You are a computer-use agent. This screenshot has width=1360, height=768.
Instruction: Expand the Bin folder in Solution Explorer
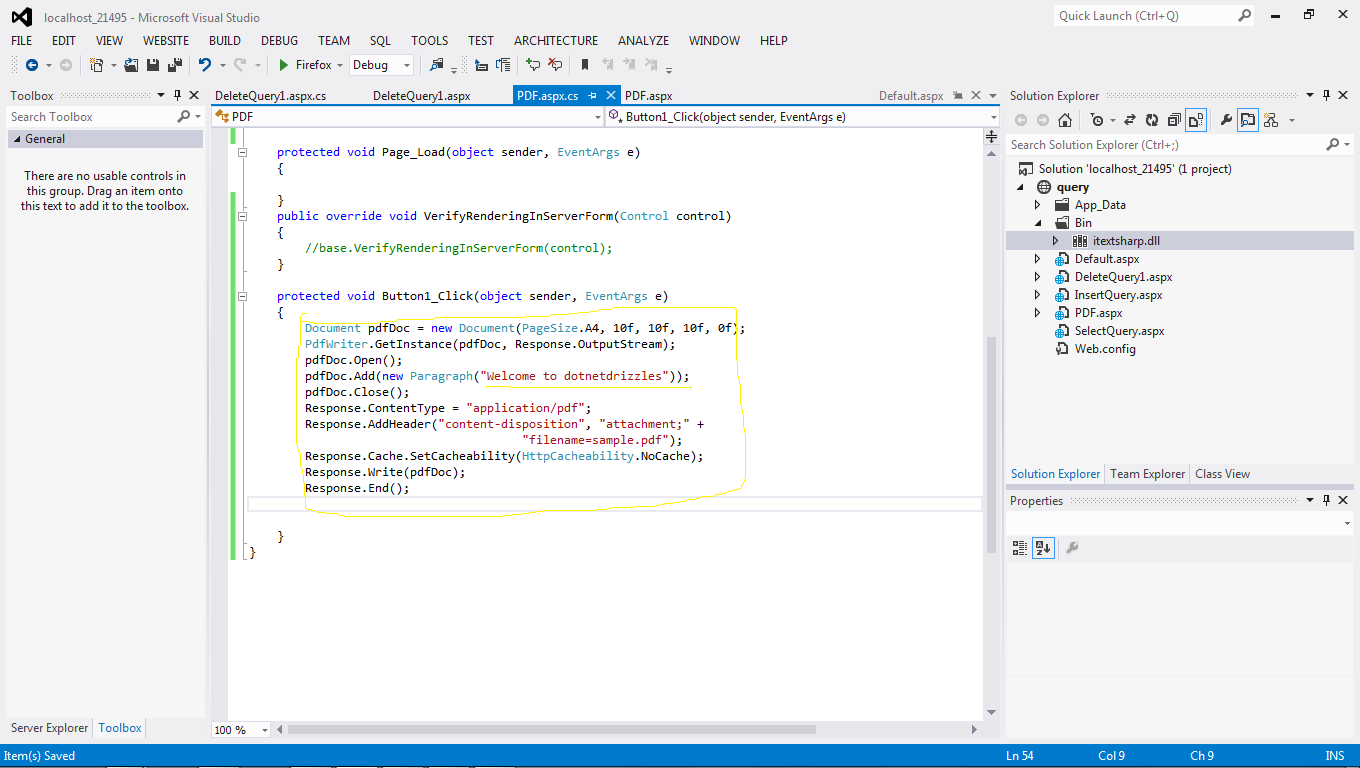click(1038, 222)
